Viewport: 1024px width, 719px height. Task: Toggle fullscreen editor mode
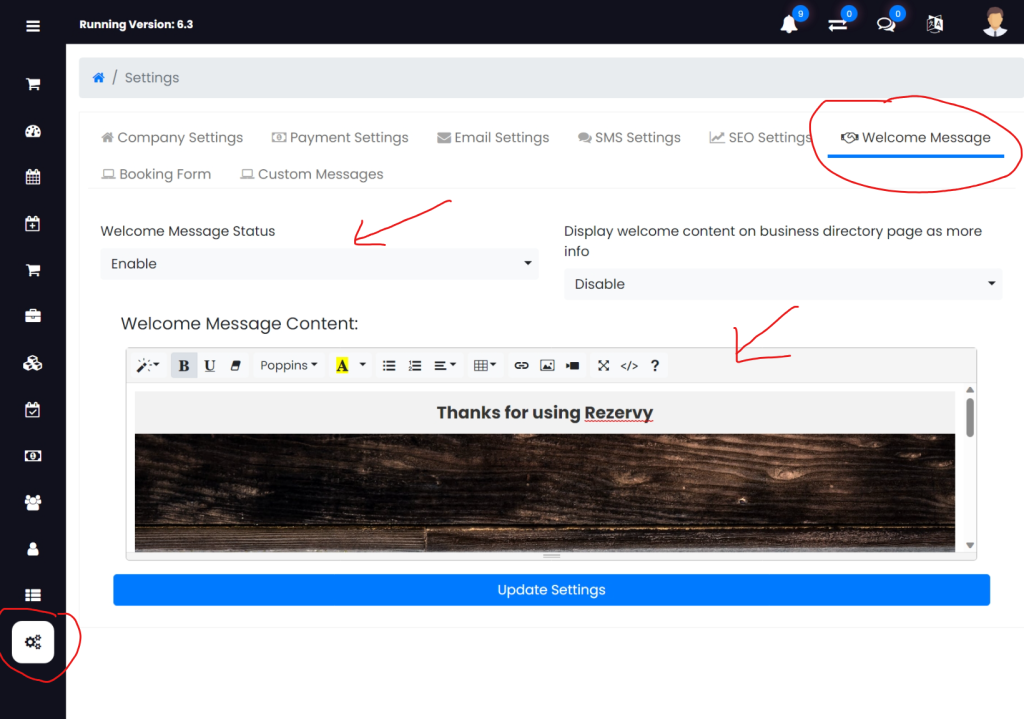point(603,365)
